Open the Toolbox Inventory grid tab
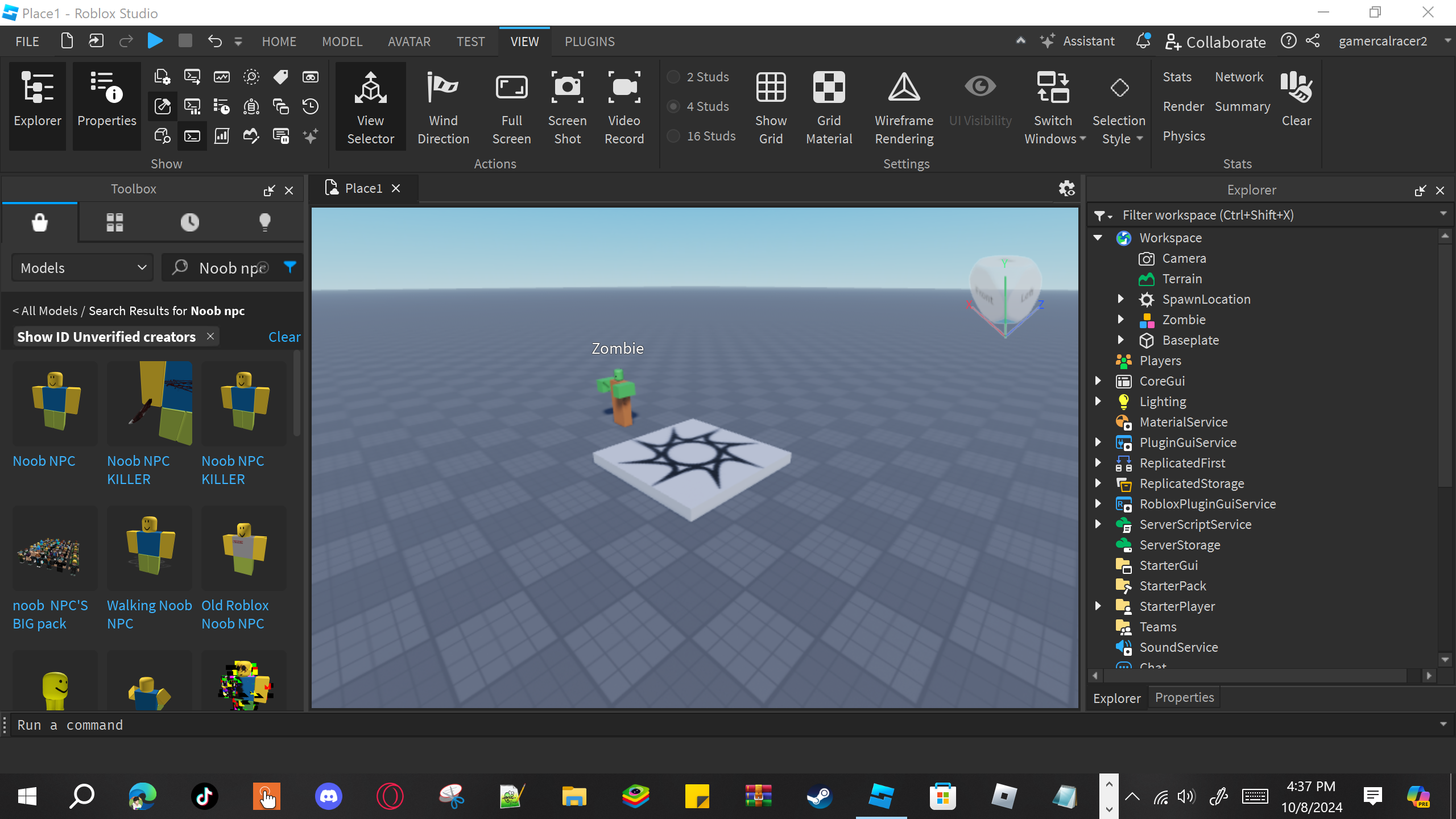 click(115, 222)
